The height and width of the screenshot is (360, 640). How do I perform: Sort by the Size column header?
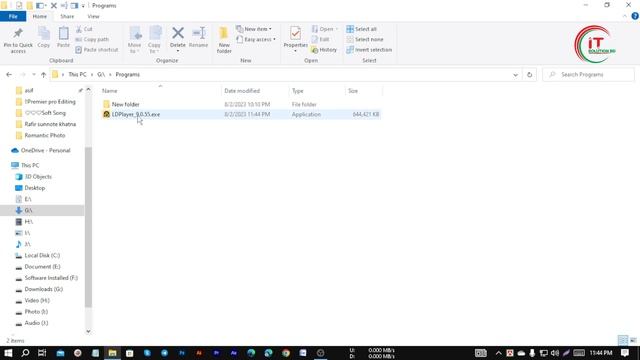364,91
